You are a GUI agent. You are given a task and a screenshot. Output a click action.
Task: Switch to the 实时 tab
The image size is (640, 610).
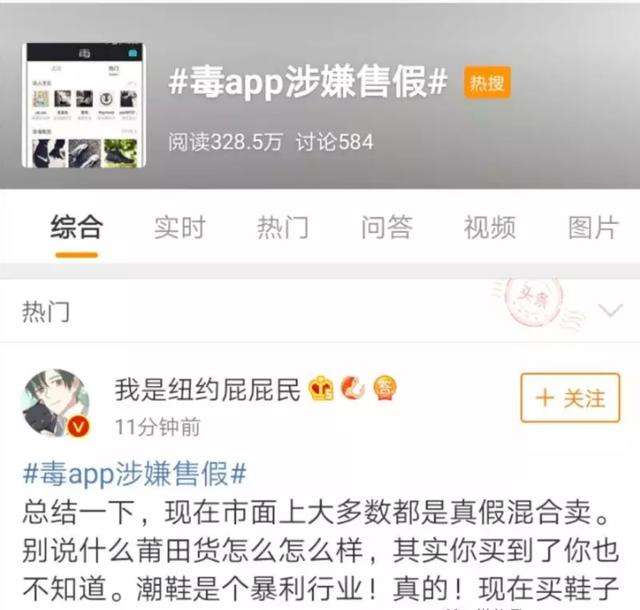tap(180, 227)
